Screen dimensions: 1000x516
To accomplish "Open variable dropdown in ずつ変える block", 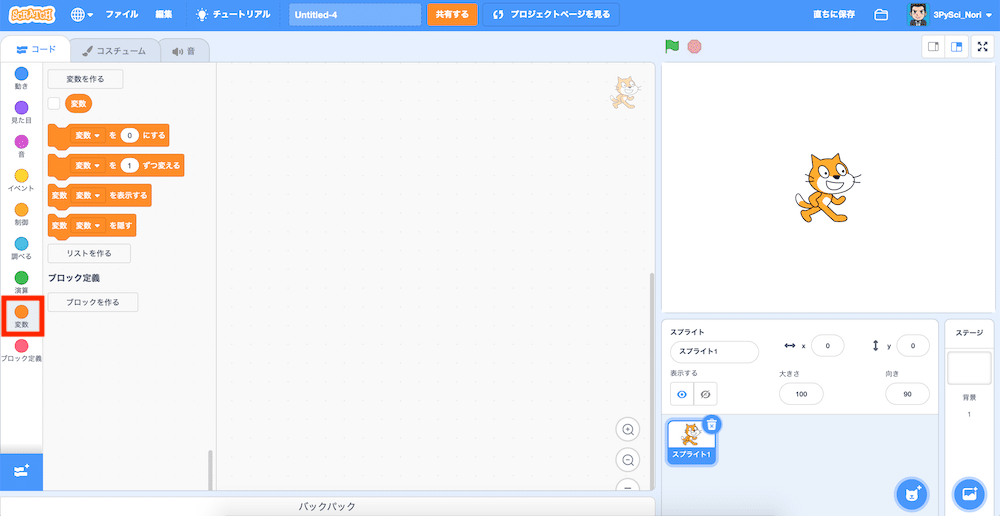I will pyautogui.click(x=88, y=165).
